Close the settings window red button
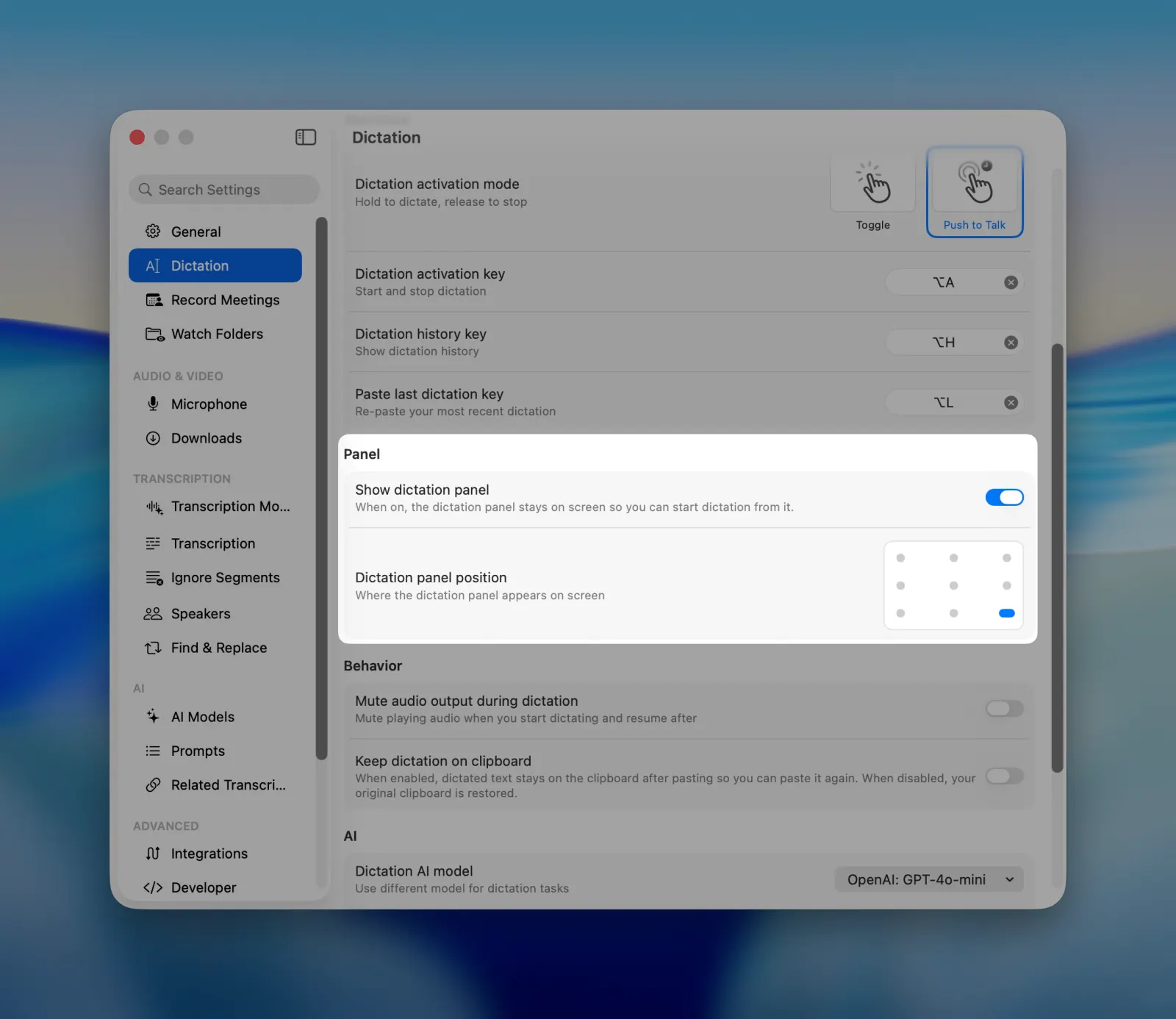1176x1019 pixels. click(137, 137)
